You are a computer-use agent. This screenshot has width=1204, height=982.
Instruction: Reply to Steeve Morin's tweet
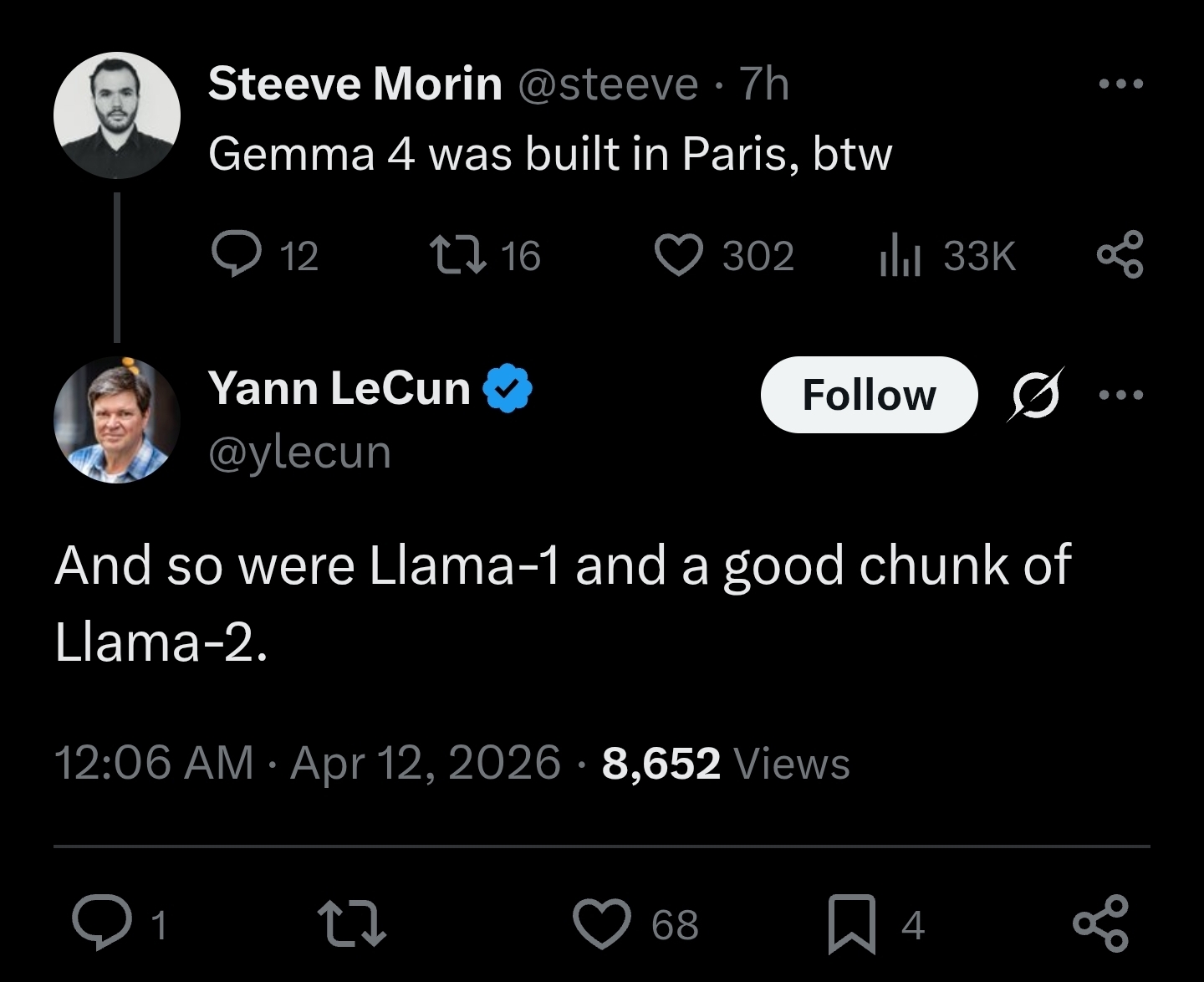coord(236,254)
